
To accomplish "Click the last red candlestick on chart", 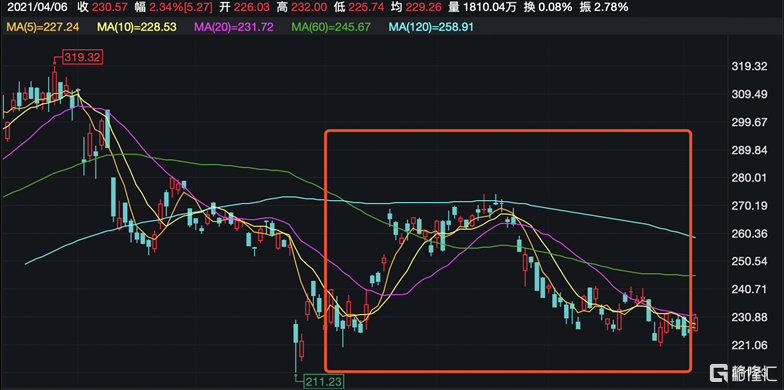I will coord(694,323).
